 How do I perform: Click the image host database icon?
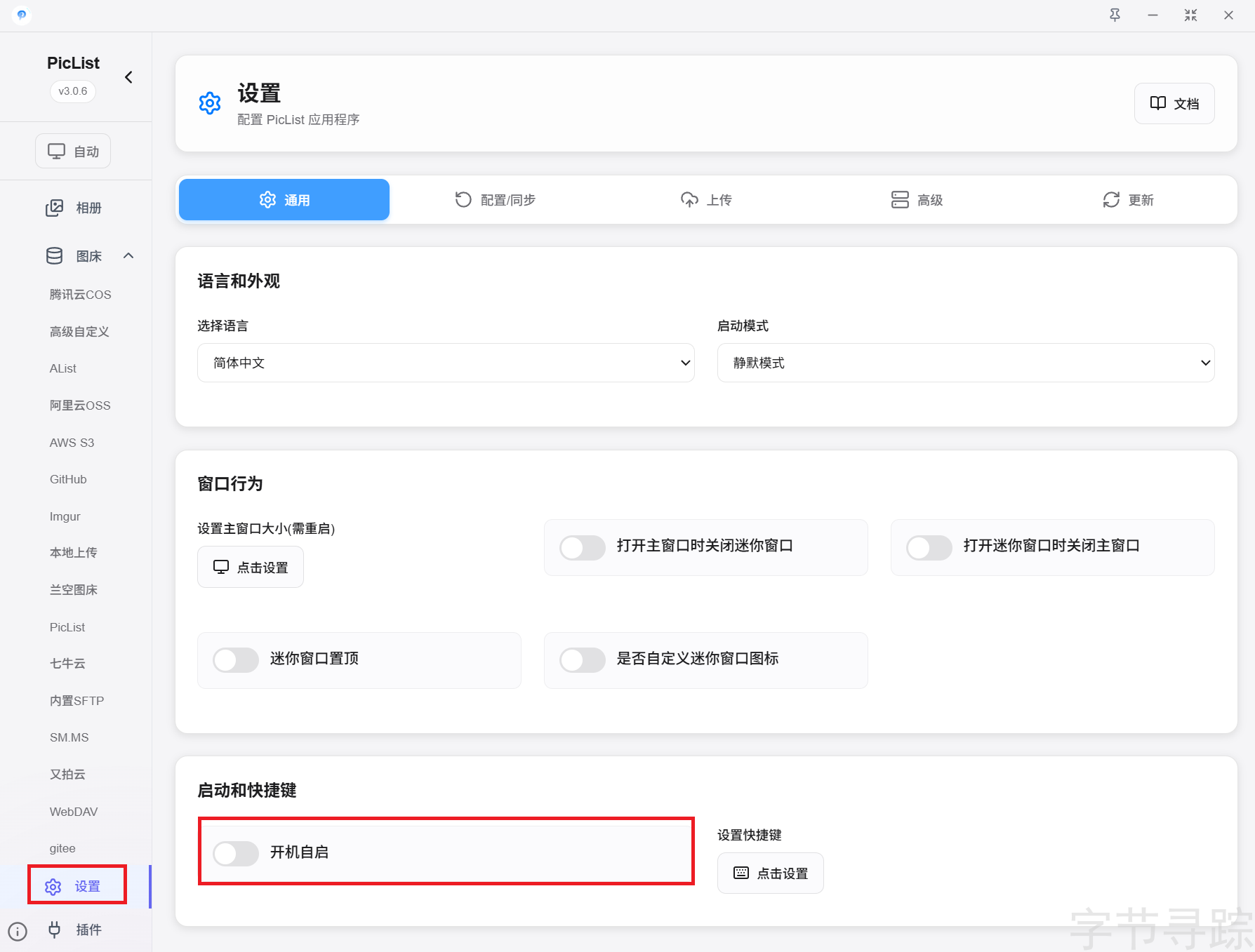(x=55, y=256)
